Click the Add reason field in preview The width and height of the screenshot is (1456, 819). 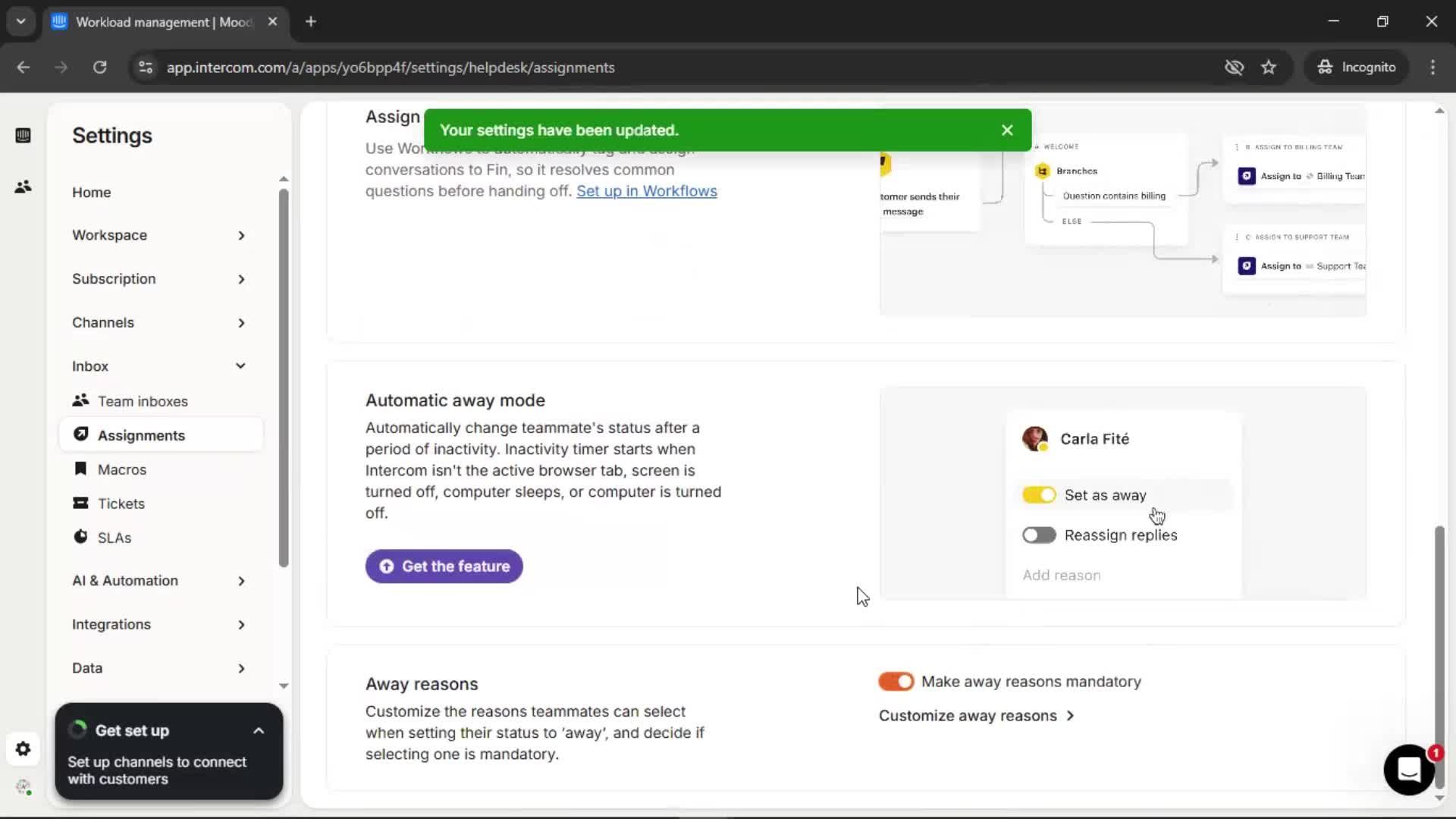tap(1062, 575)
